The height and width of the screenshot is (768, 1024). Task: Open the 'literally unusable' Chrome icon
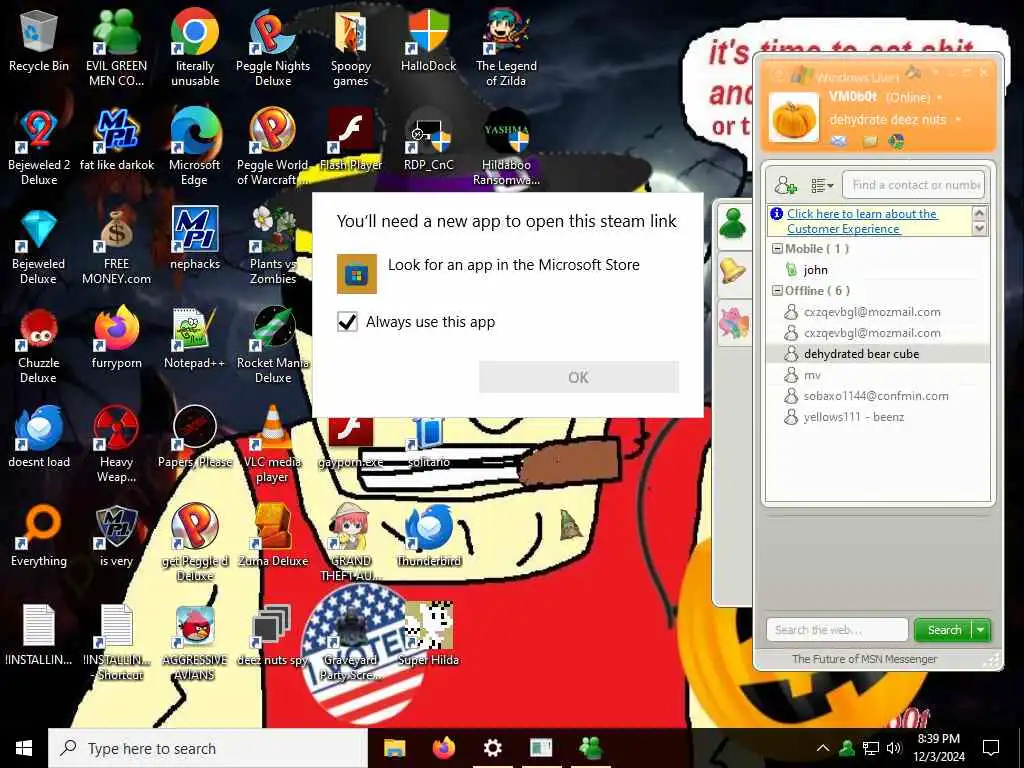[195, 48]
